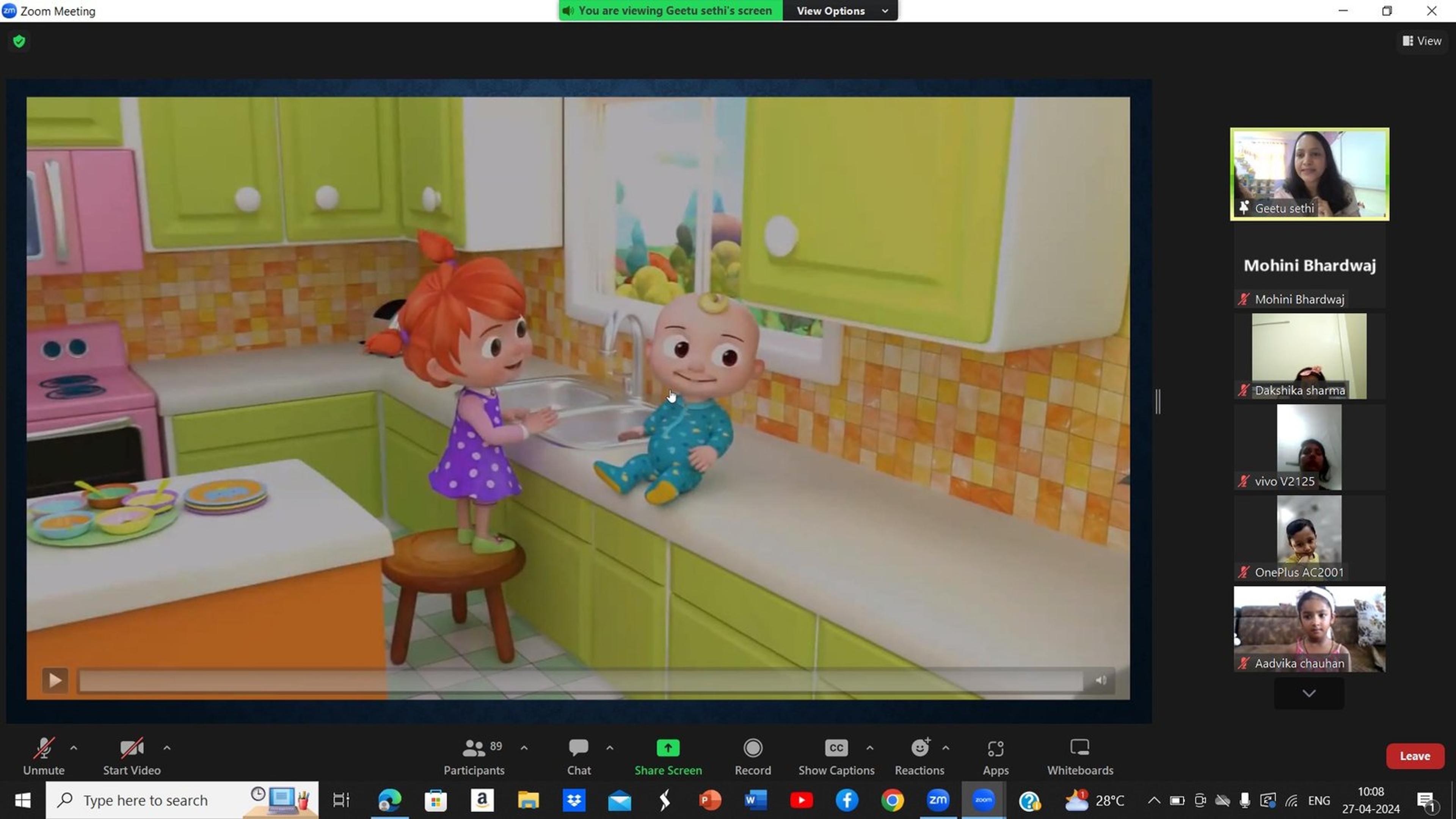Open the Chat panel
Image resolution: width=1456 pixels, height=819 pixels.
point(579,756)
